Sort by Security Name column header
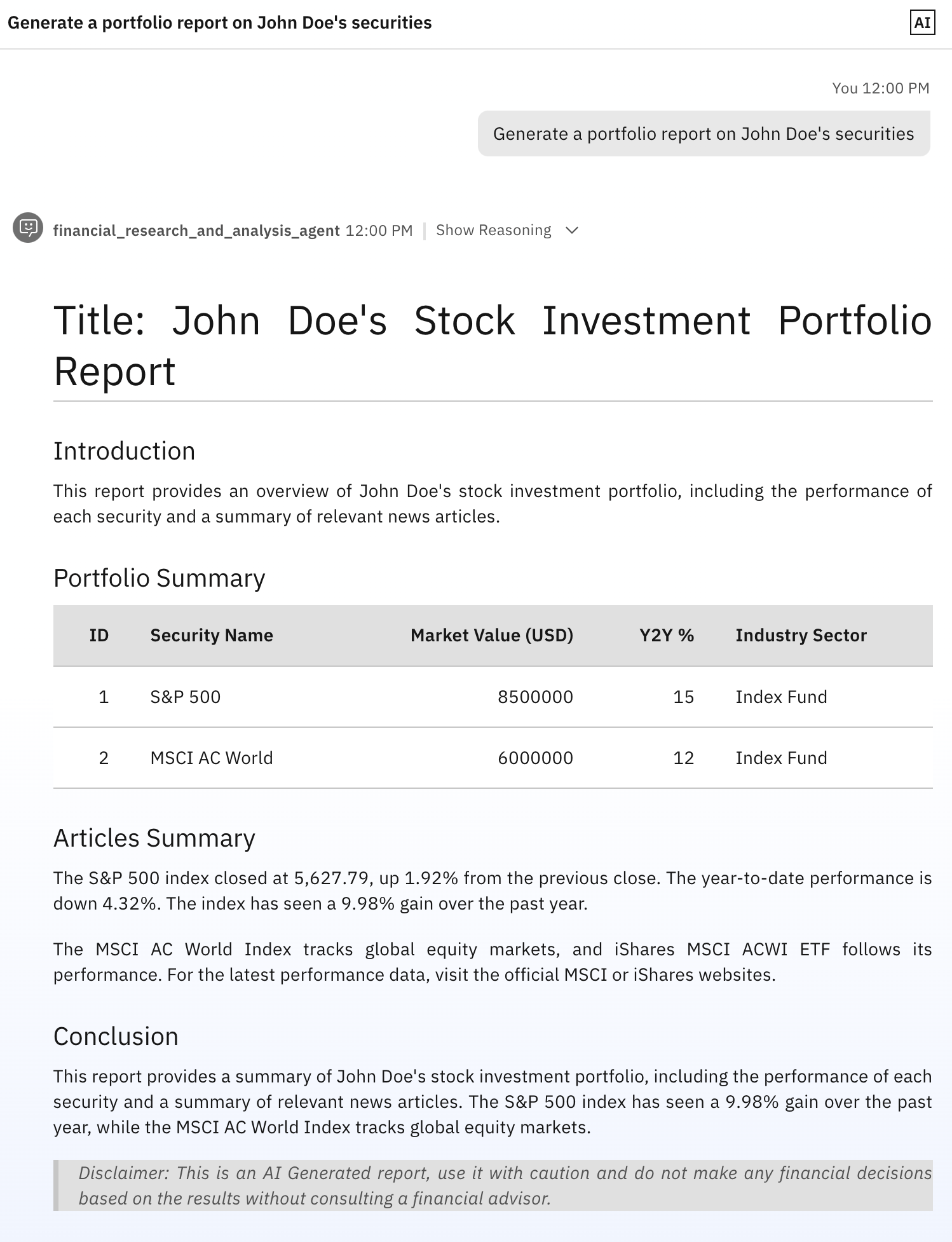This screenshot has width=952, height=1242. (212, 635)
